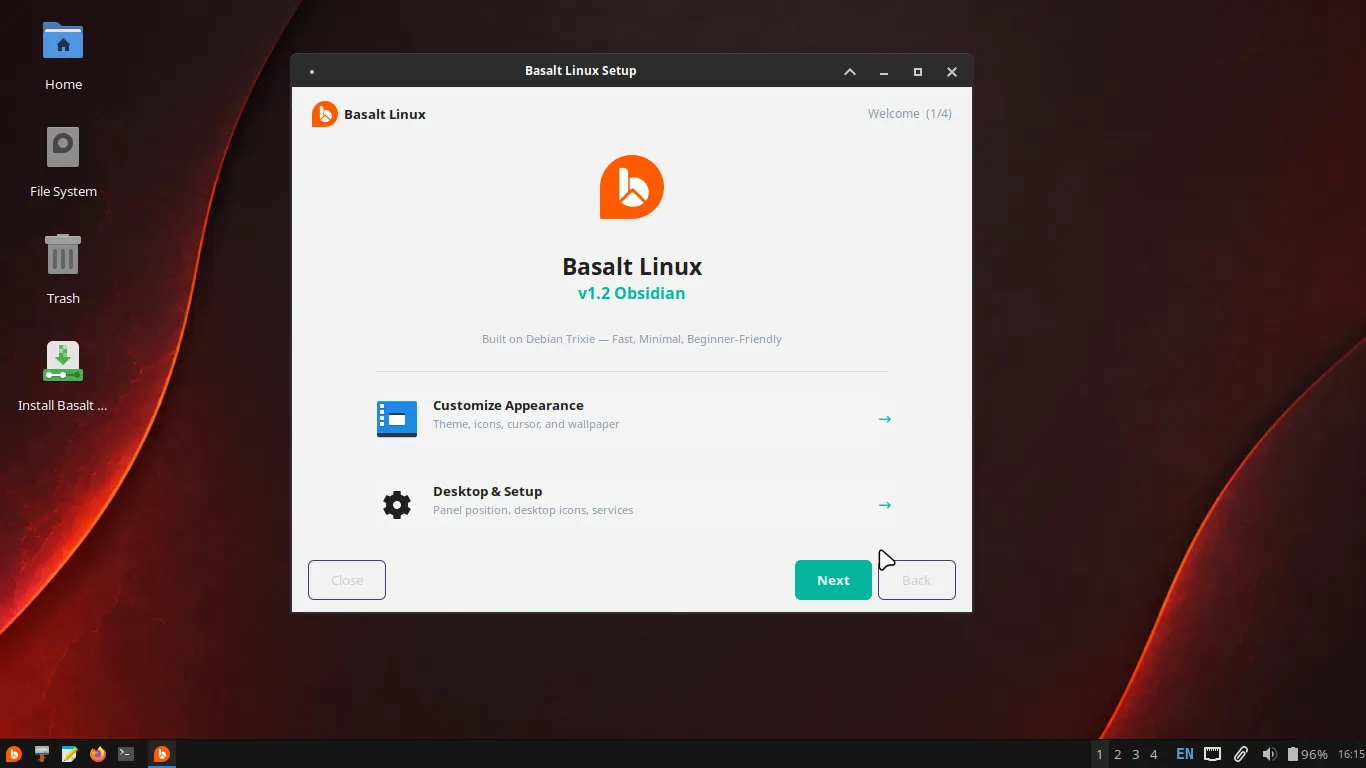Select workspace 1 in the pager
The height and width of the screenshot is (768, 1366).
[1100, 754]
